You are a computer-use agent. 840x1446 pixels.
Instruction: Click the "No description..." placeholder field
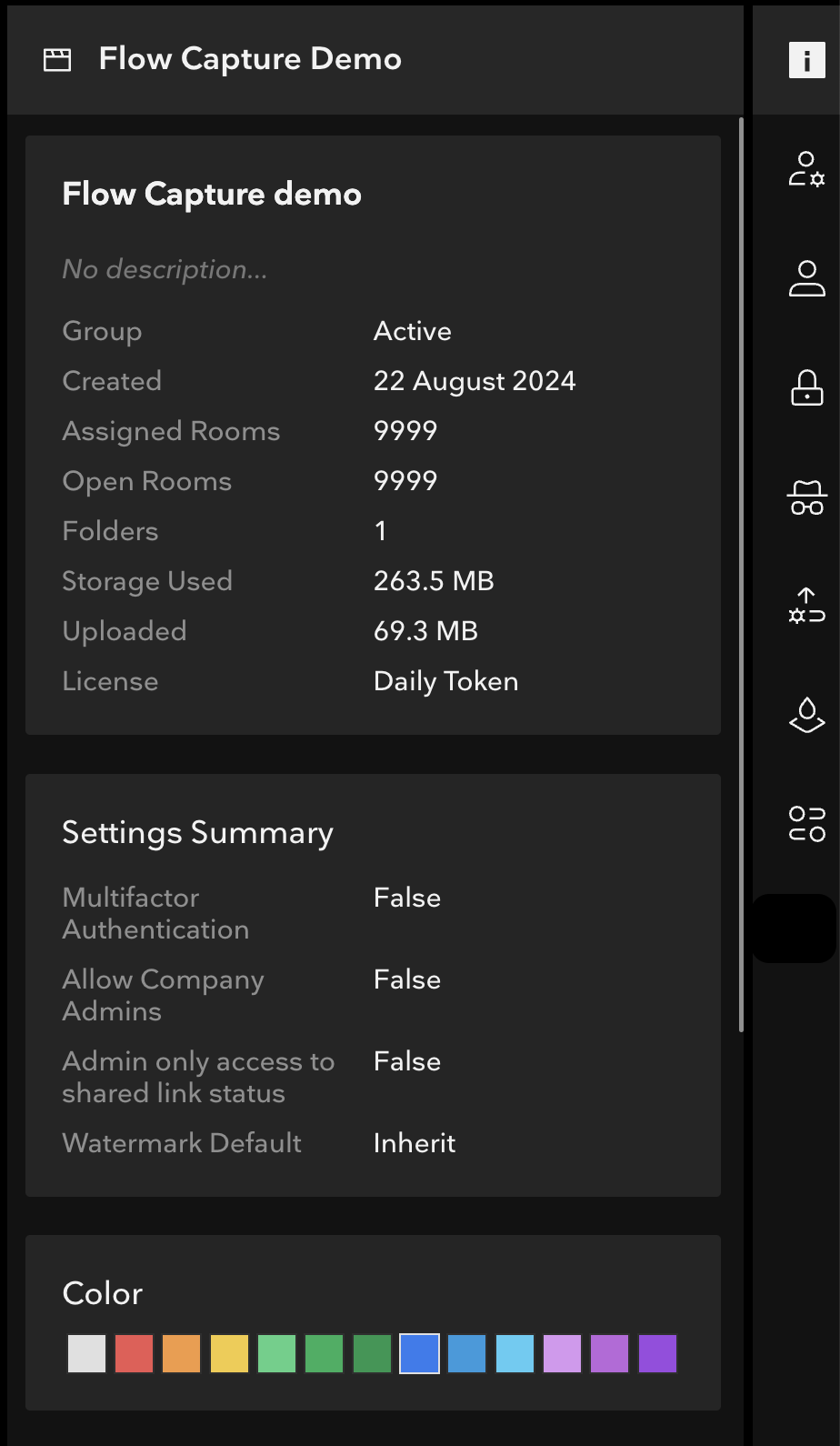tap(165, 270)
